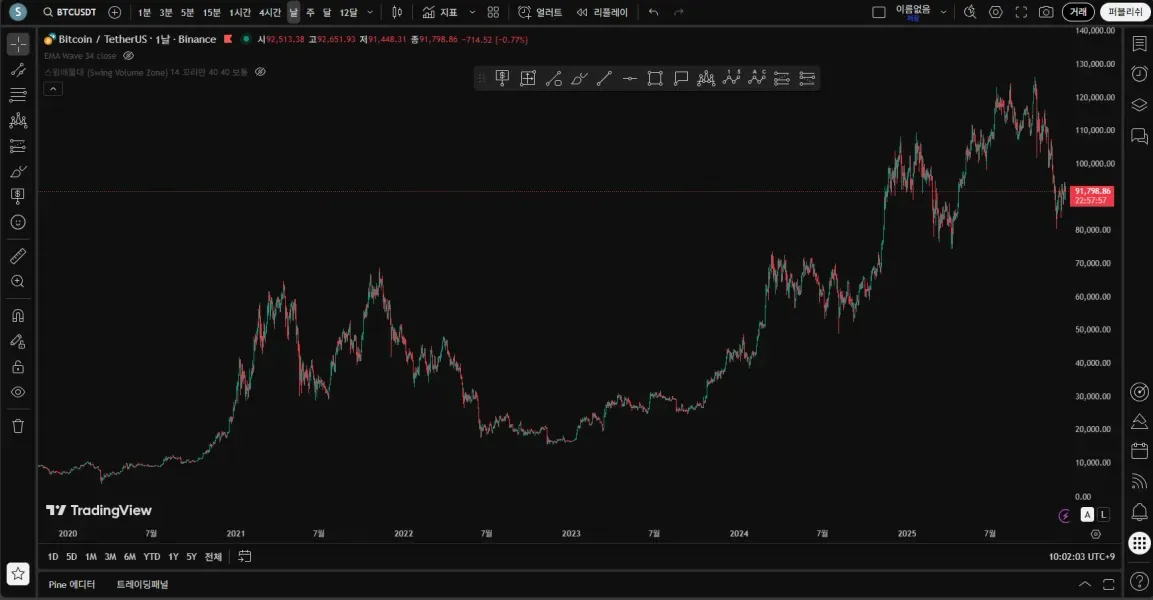Select date and price range tool in floating toolbar
Screen dimensions: 1153x600
(x=528, y=78)
